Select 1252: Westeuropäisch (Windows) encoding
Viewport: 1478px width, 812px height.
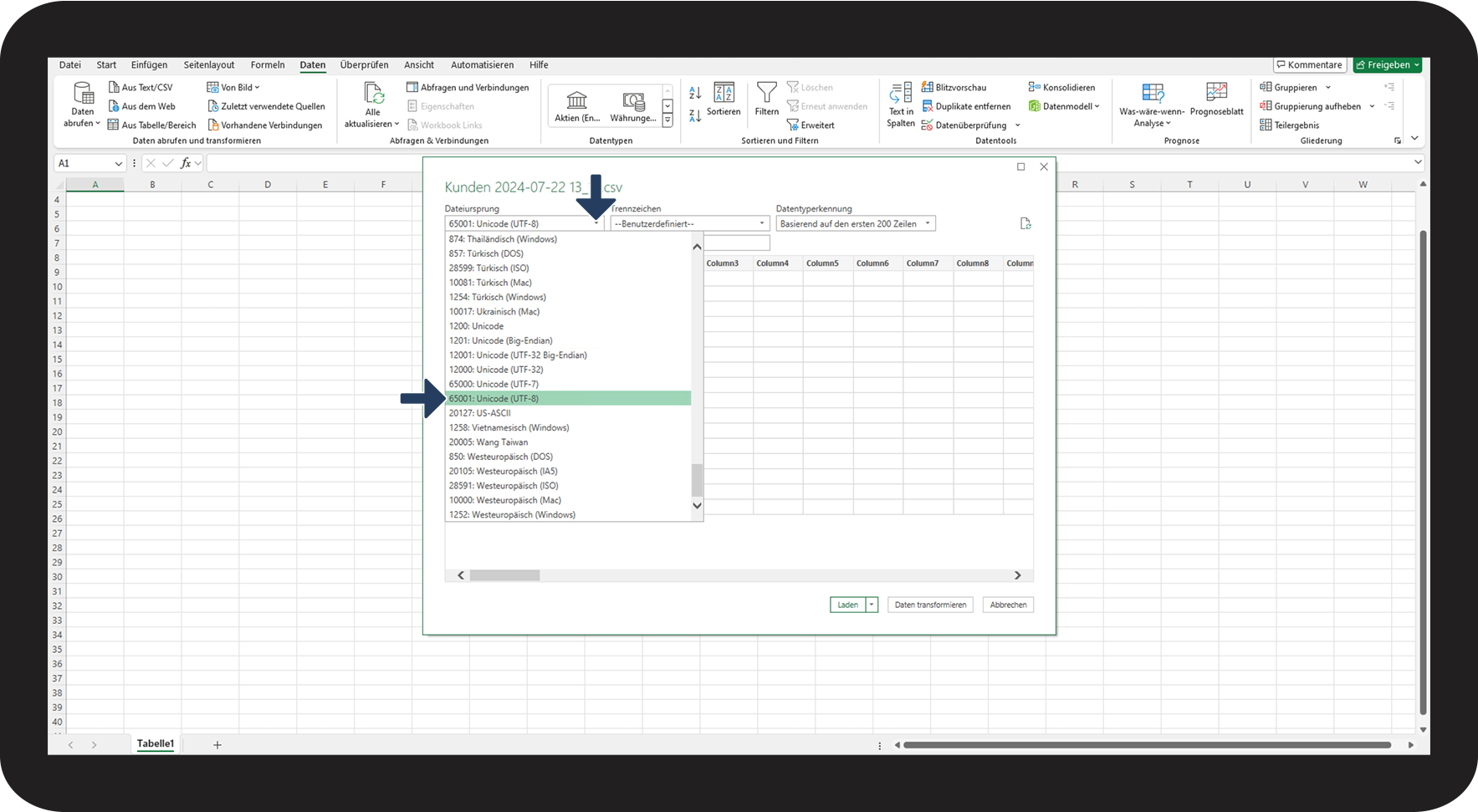[512, 515]
